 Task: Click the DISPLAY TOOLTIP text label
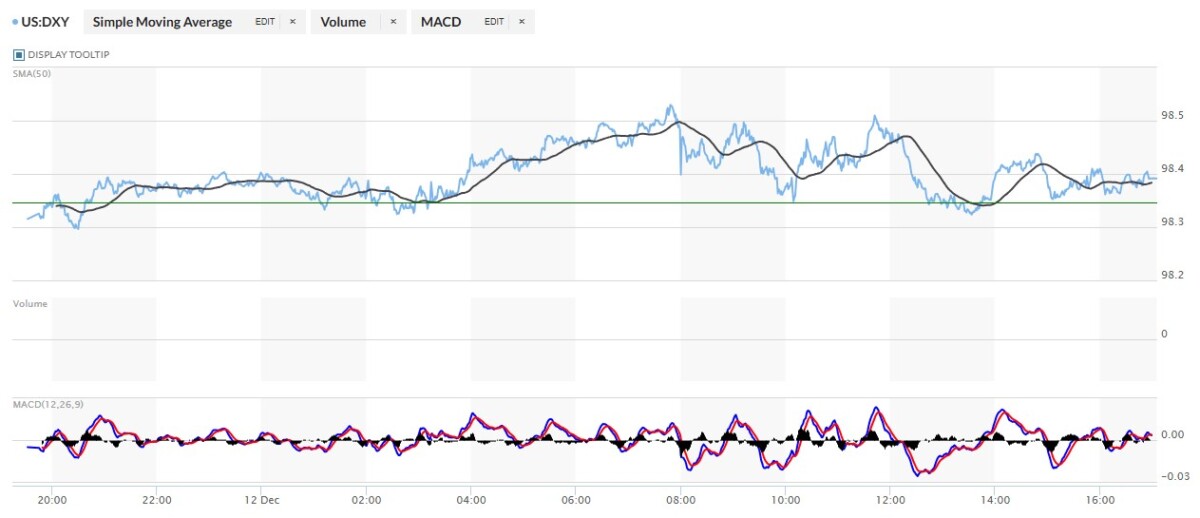[x=68, y=54]
